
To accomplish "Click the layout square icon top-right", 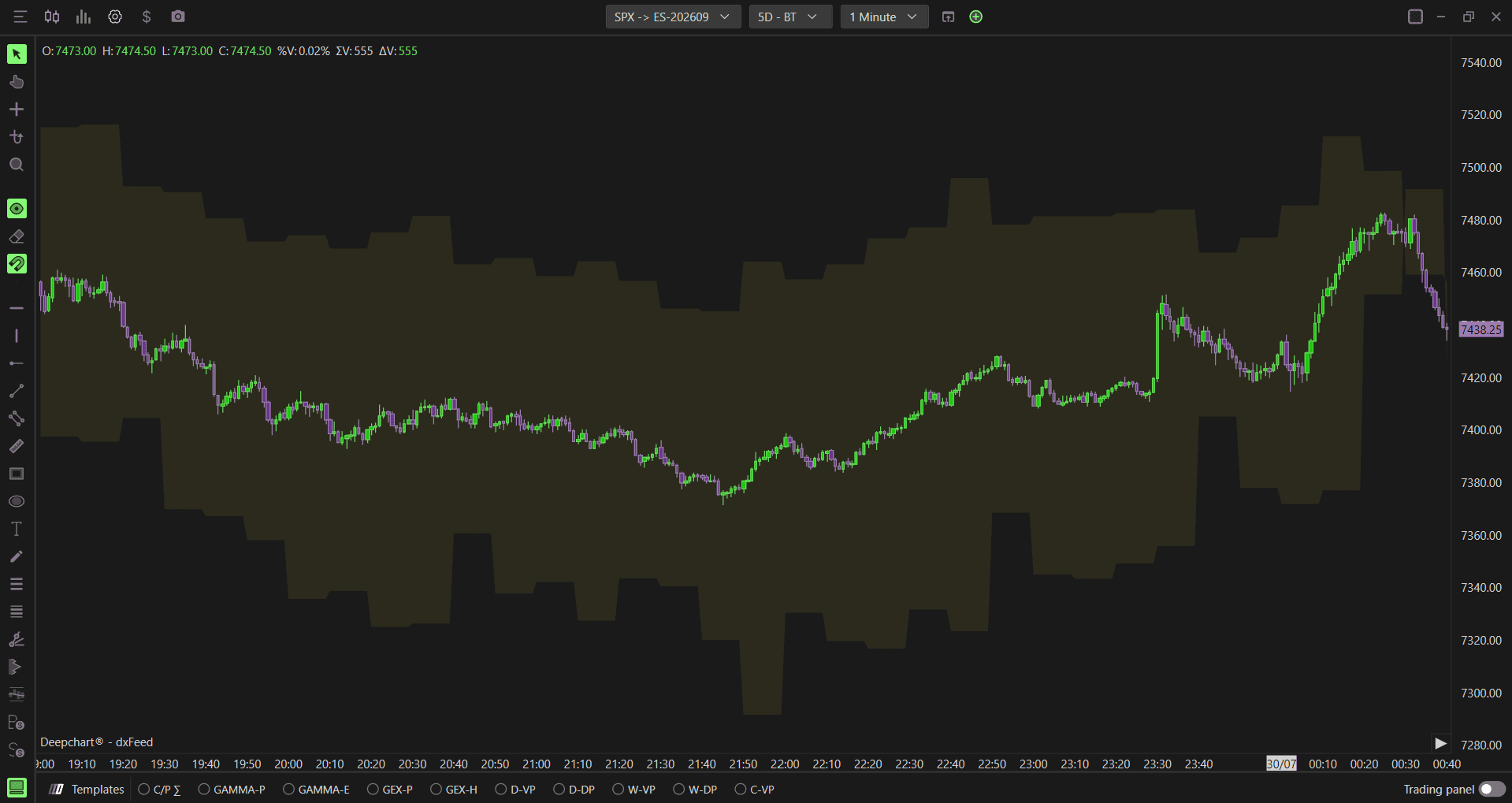I will (1415, 17).
